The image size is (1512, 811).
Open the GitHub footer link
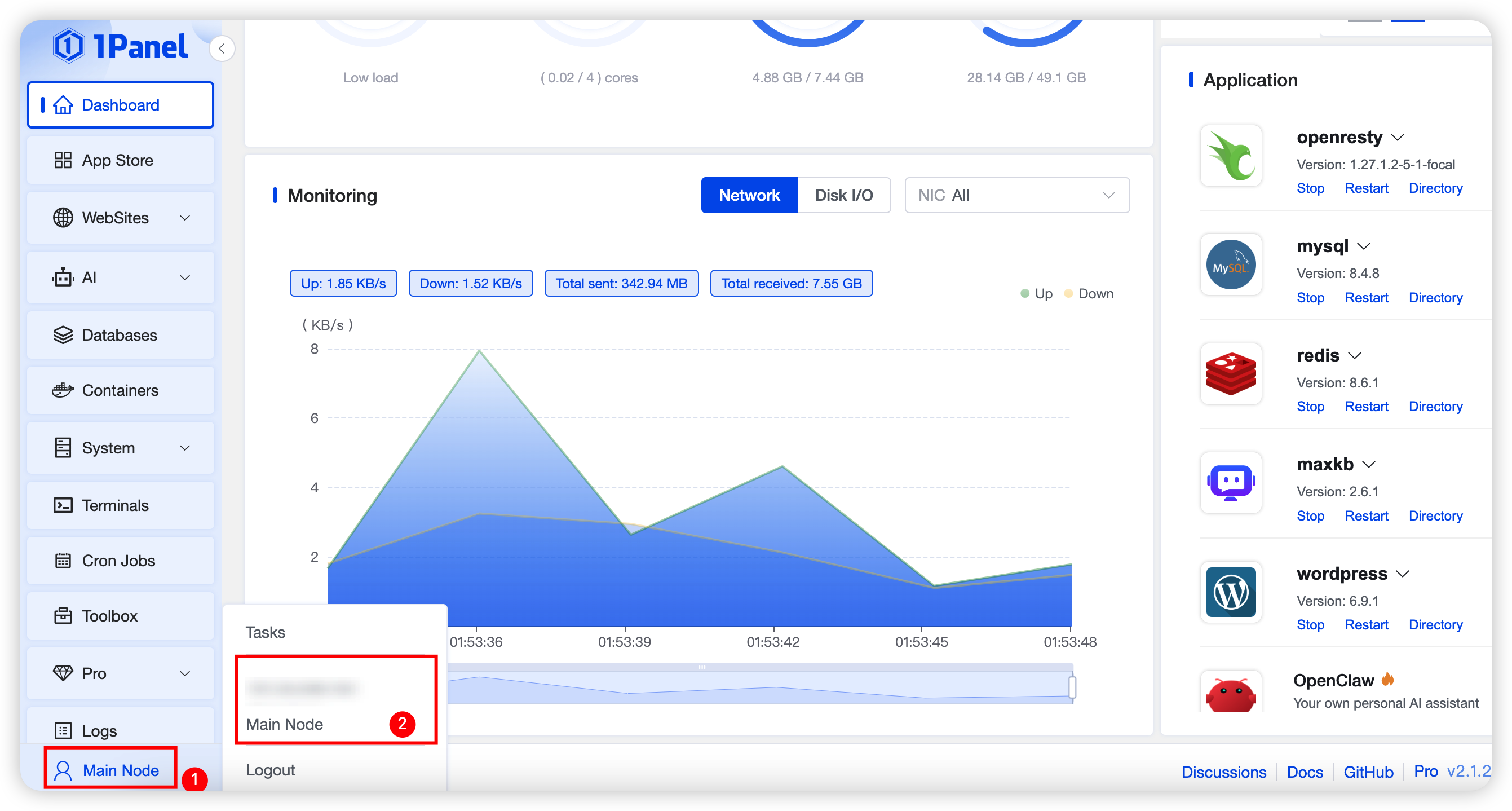pyautogui.click(x=1368, y=772)
